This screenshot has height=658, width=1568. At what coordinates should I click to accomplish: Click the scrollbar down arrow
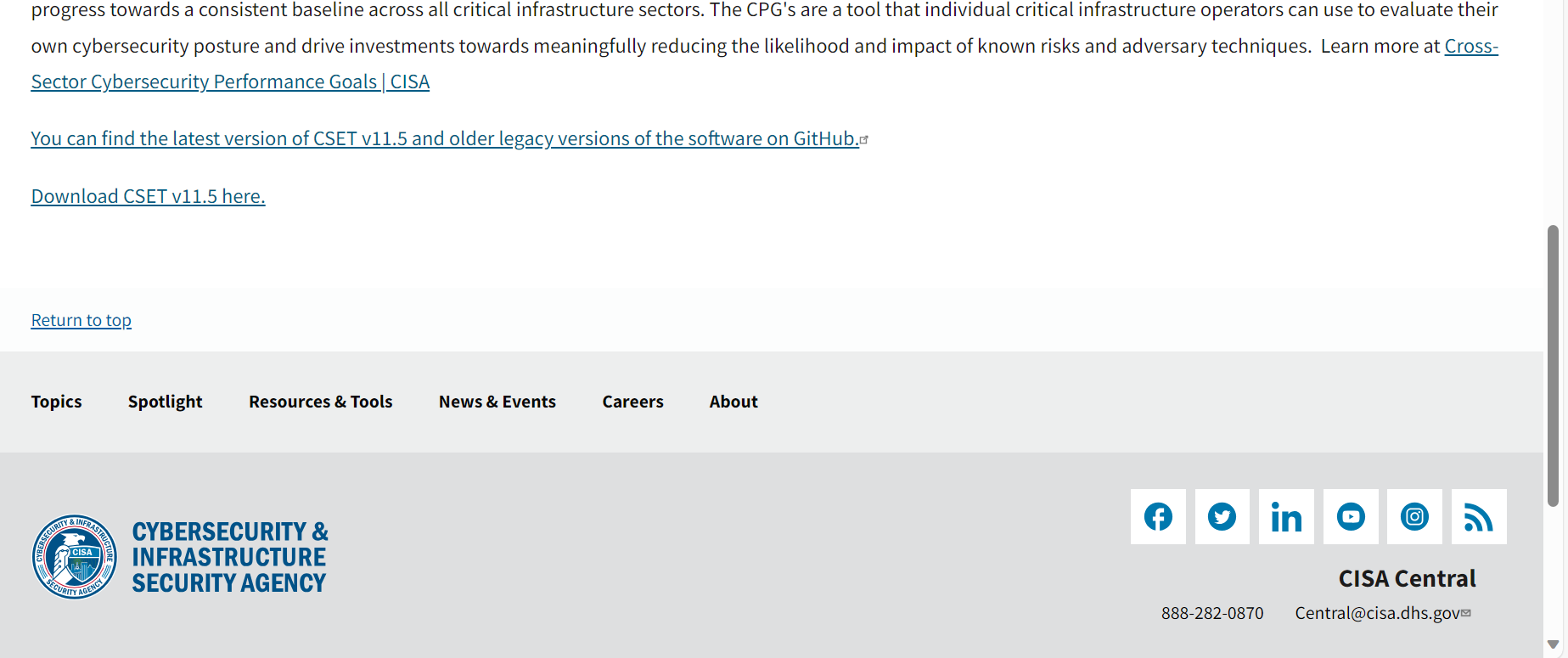coord(1553,644)
